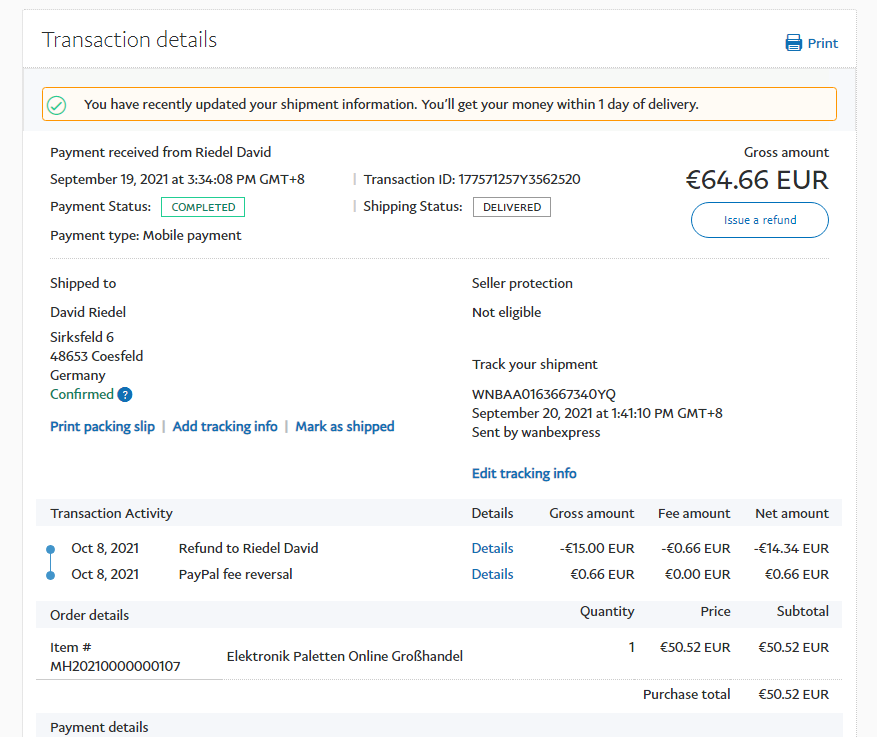Click the shipment updated notification banner
877x737 pixels.
pos(440,104)
